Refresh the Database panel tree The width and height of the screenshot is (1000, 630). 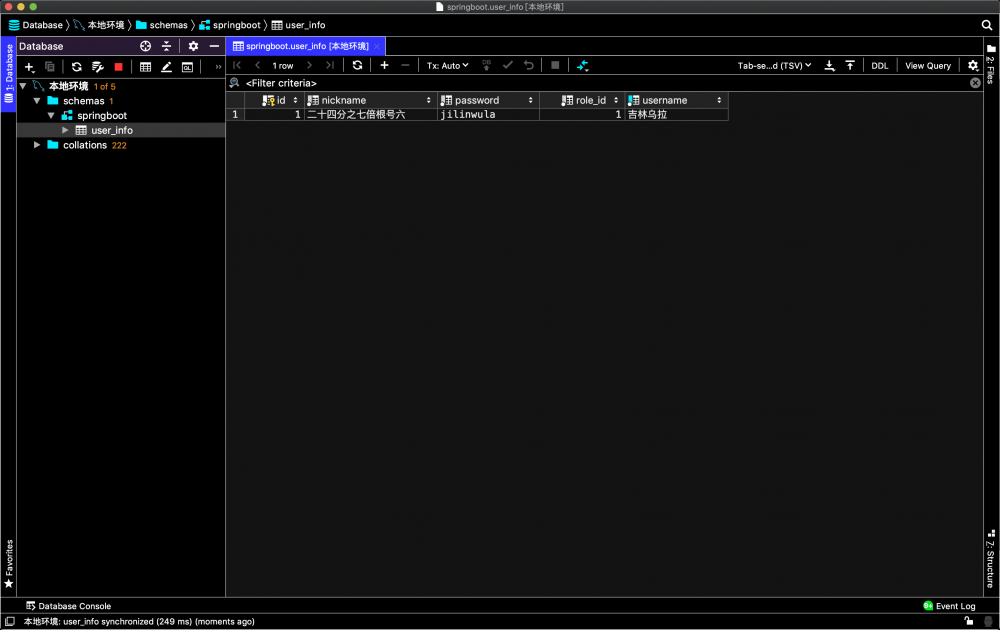pos(77,66)
